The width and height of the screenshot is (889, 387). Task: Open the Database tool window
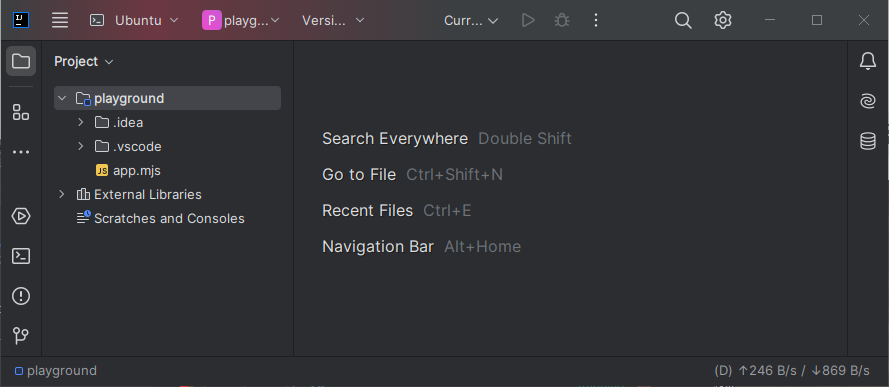[x=867, y=141]
